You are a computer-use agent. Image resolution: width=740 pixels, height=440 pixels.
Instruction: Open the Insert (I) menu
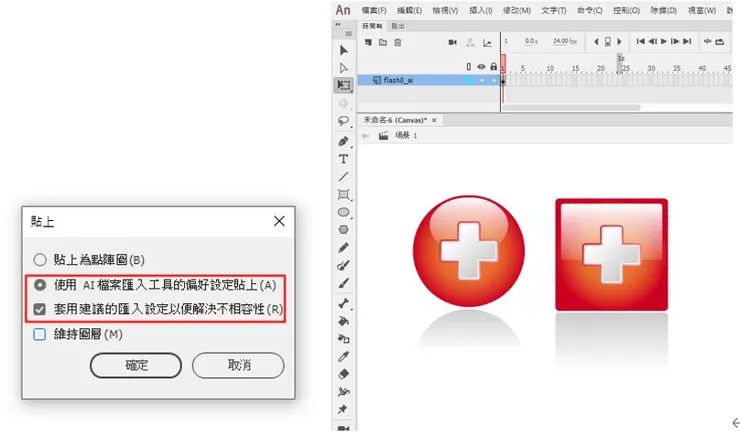[480, 10]
